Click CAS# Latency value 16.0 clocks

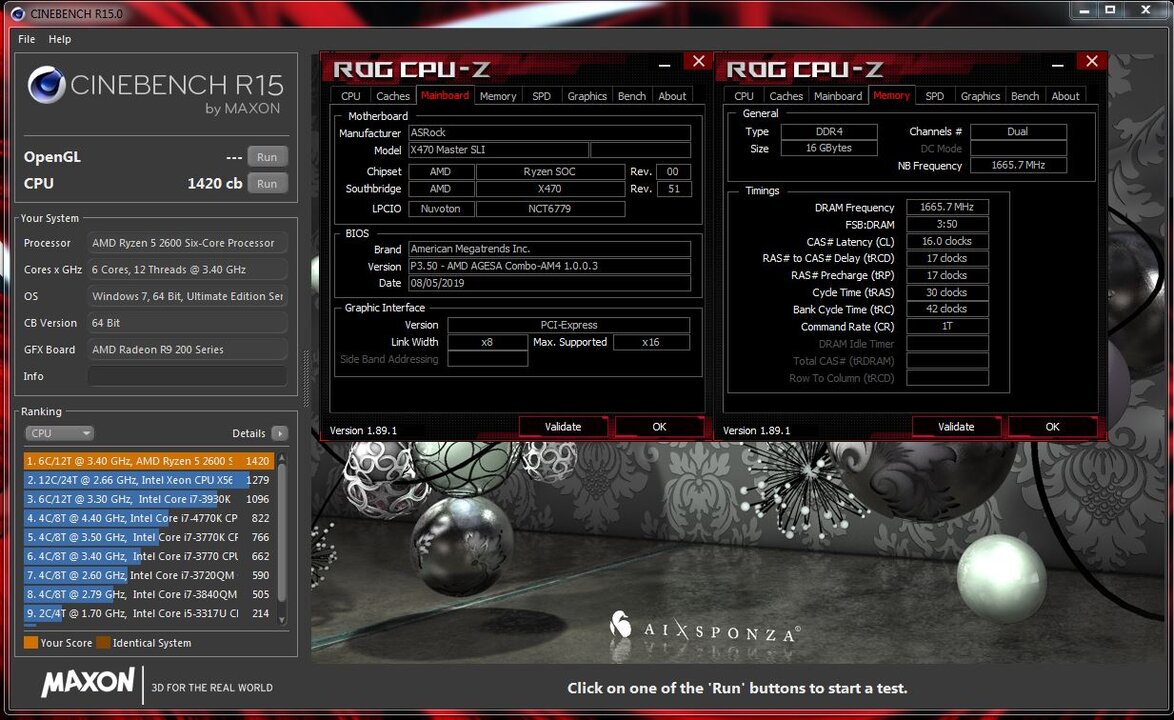(x=947, y=241)
